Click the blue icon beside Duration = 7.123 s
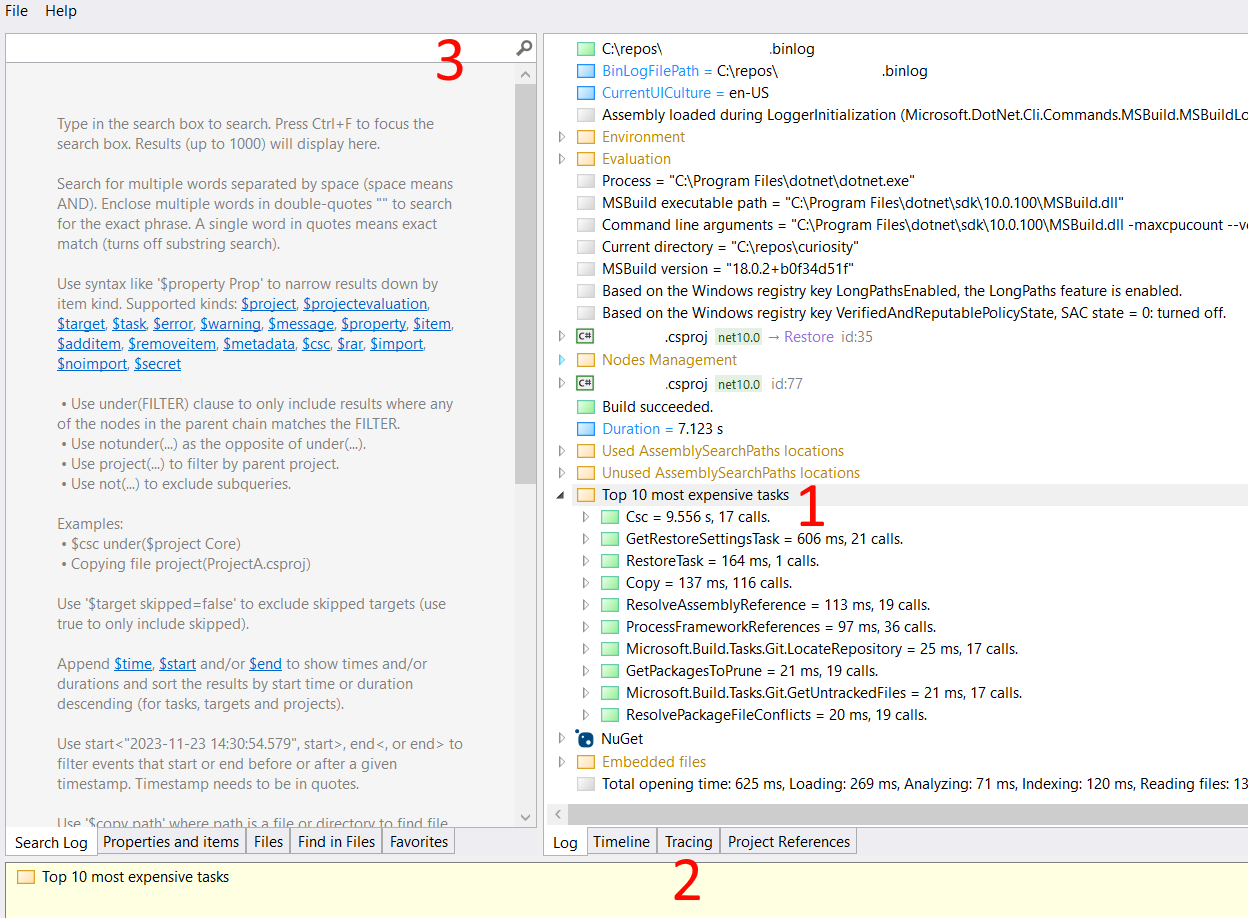Screen dimensions: 1248x918 585,428
